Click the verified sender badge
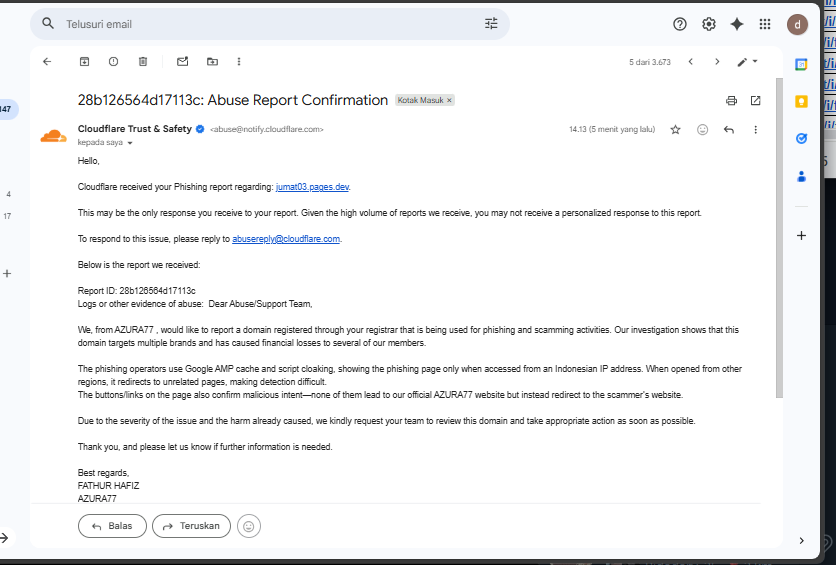This screenshot has height=565, width=836. (200, 129)
